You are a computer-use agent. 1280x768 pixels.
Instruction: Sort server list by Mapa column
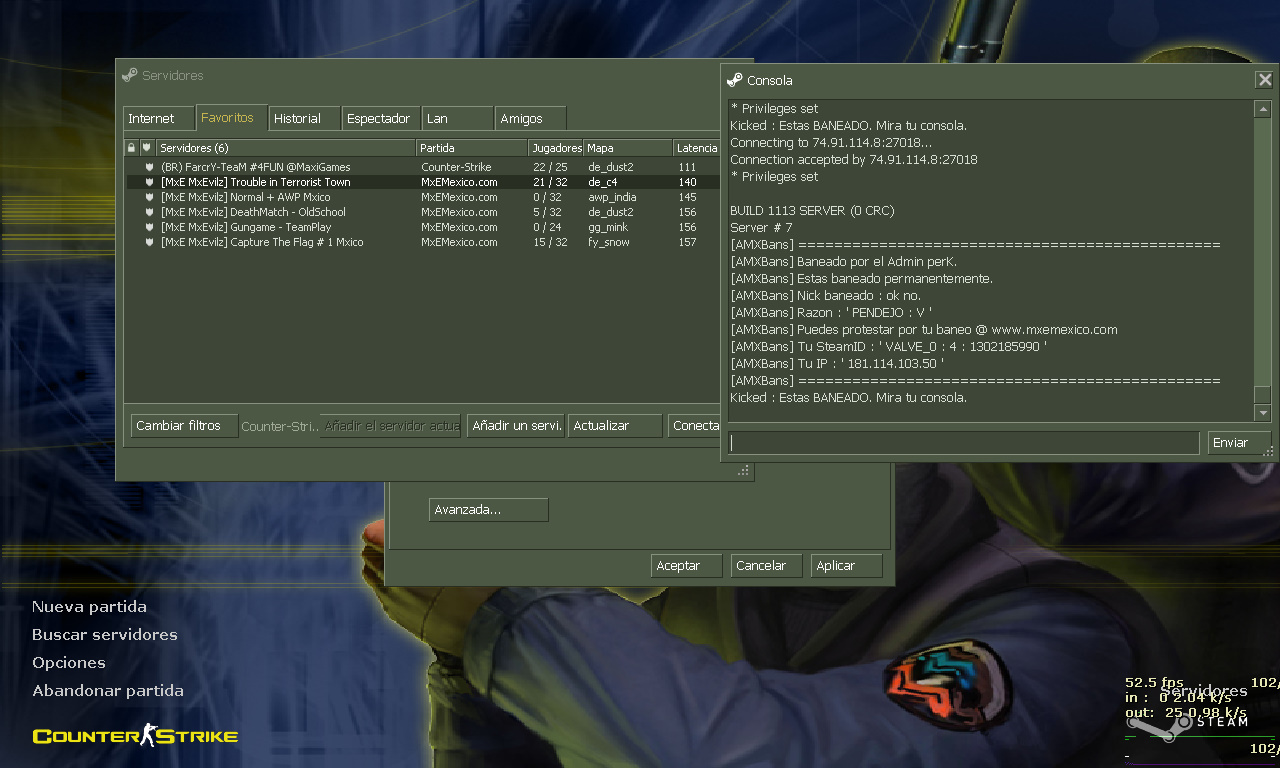[628, 148]
